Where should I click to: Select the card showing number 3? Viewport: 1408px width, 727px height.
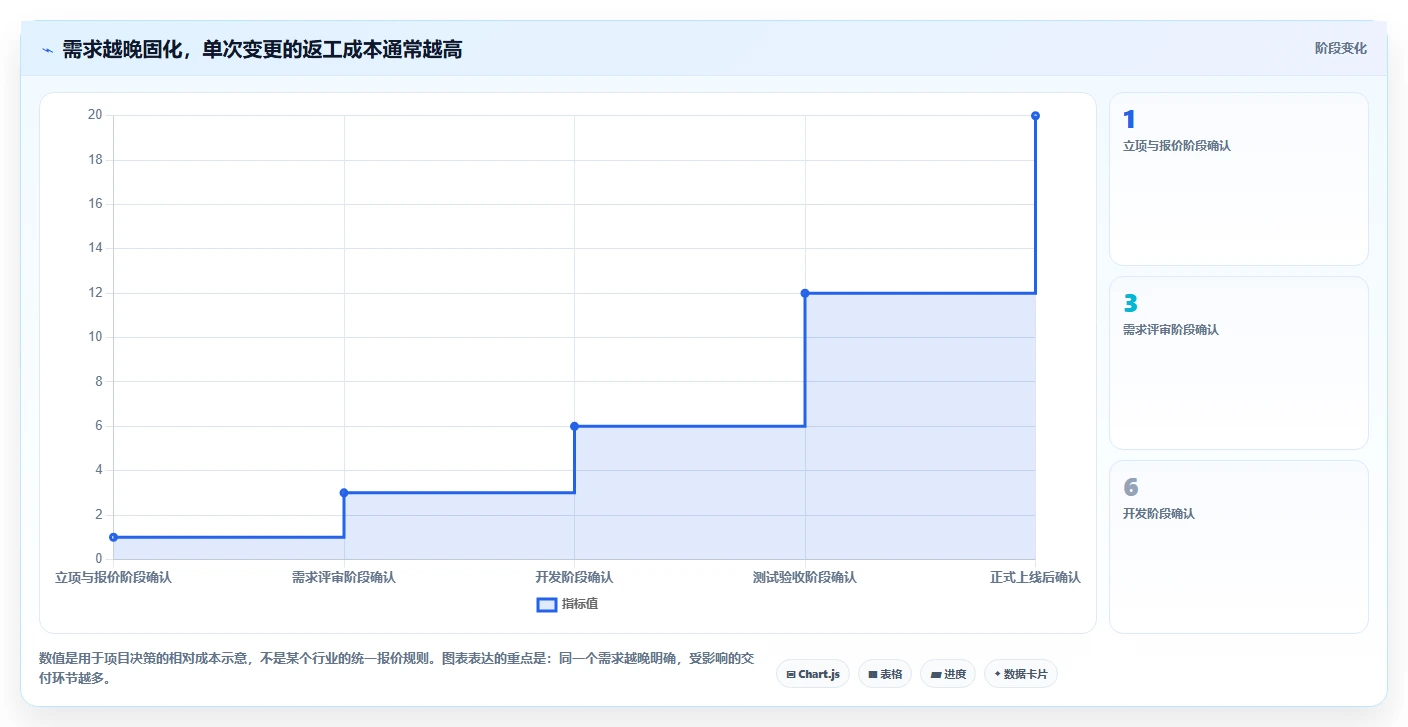[1238, 363]
